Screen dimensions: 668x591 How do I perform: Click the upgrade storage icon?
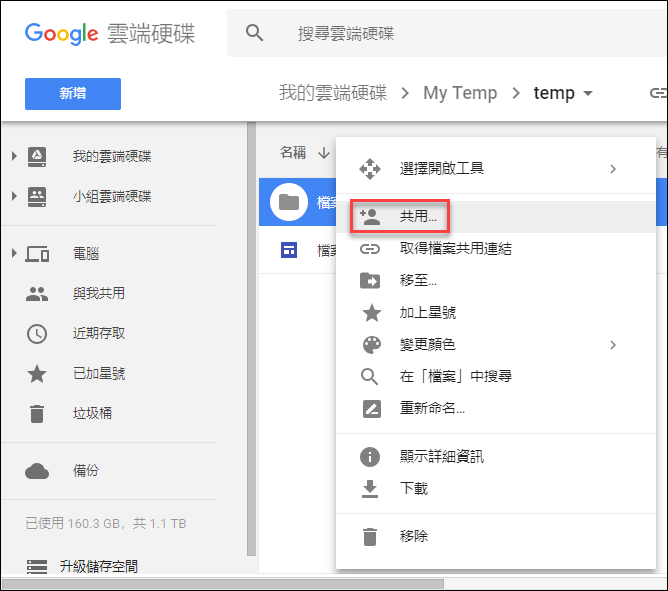[x=37, y=567]
